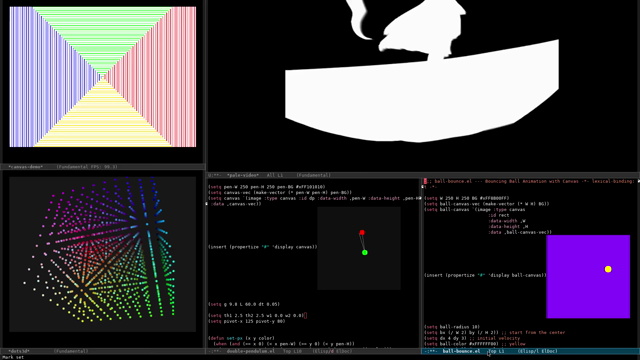This screenshot has height=360, width=640.
Task: Click the *dots3d* buffer name in mode line
Action: coord(19,351)
